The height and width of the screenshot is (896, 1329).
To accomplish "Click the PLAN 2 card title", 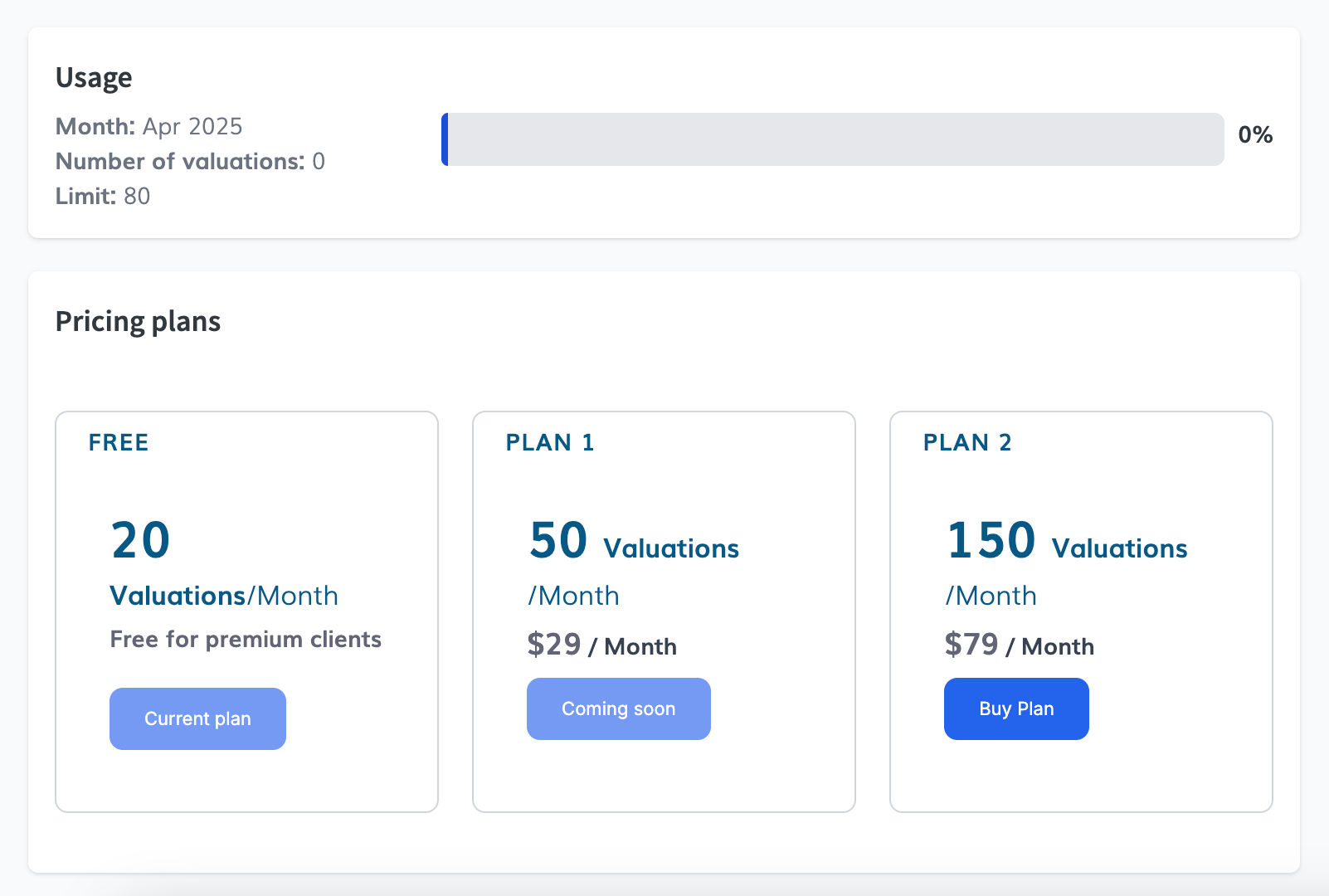I will click(966, 443).
